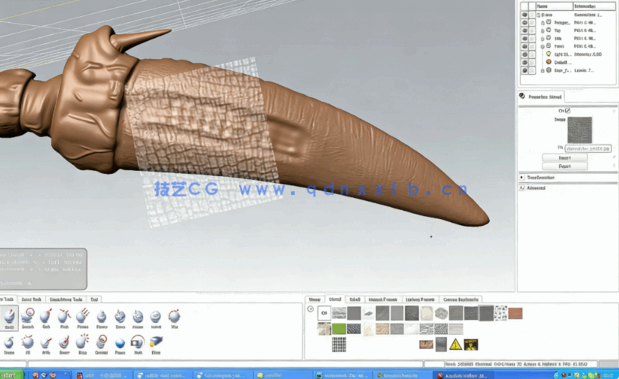Open the Material Presets tab
Image resolution: width=619 pixels, height=379 pixels.
click(383, 299)
